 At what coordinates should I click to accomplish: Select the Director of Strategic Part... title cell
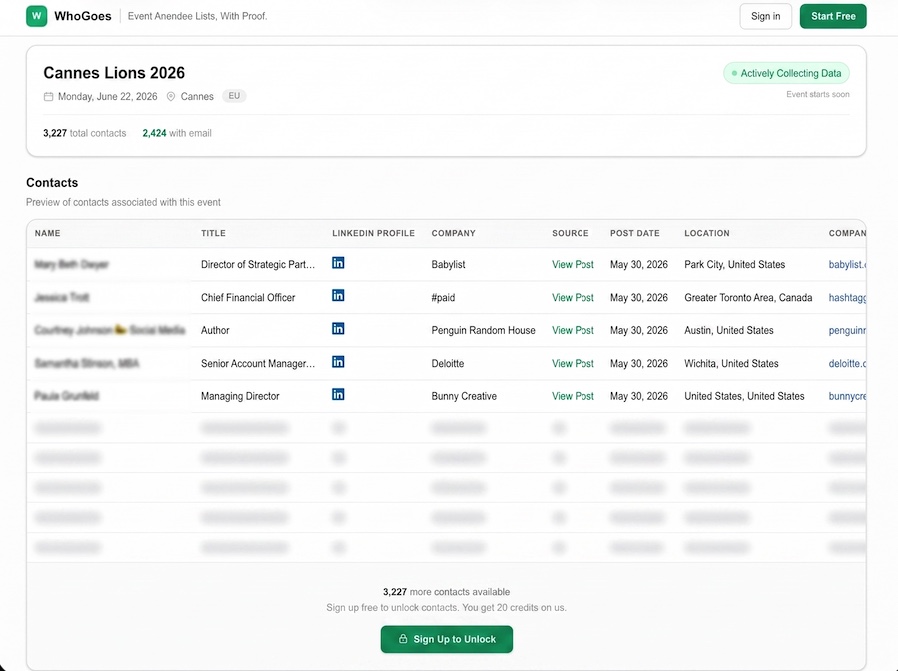pyautogui.click(x=258, y=265)
